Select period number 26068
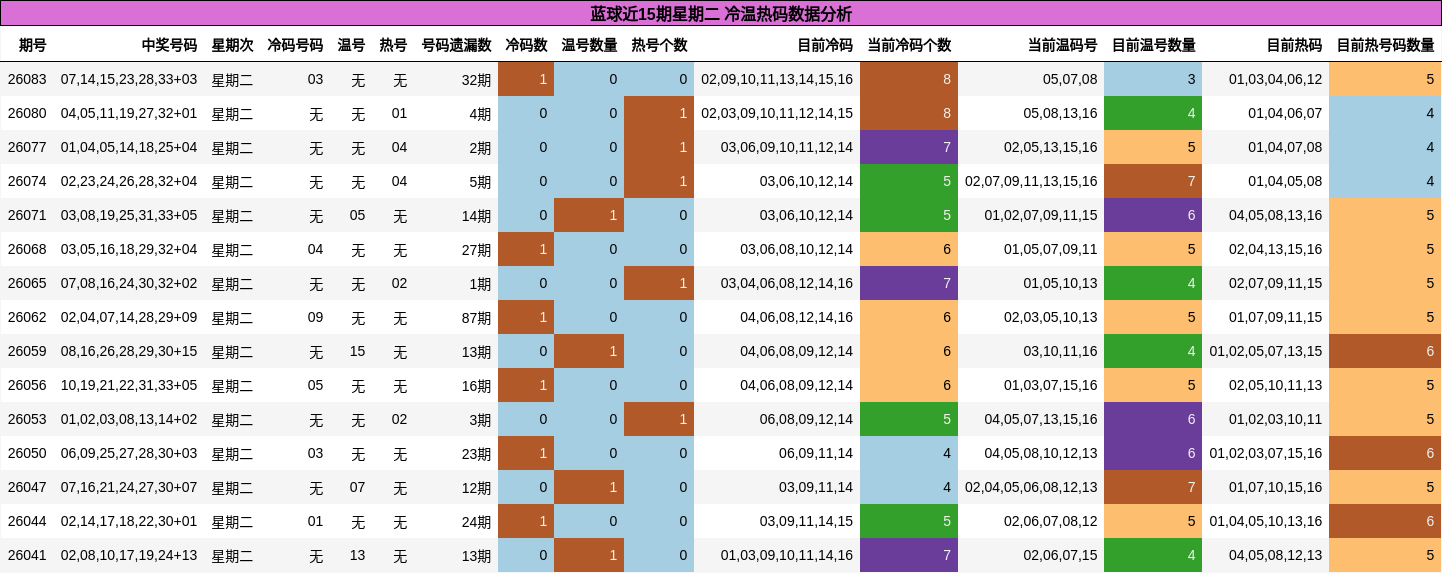 pyautogui.click(x=27, y=249)
